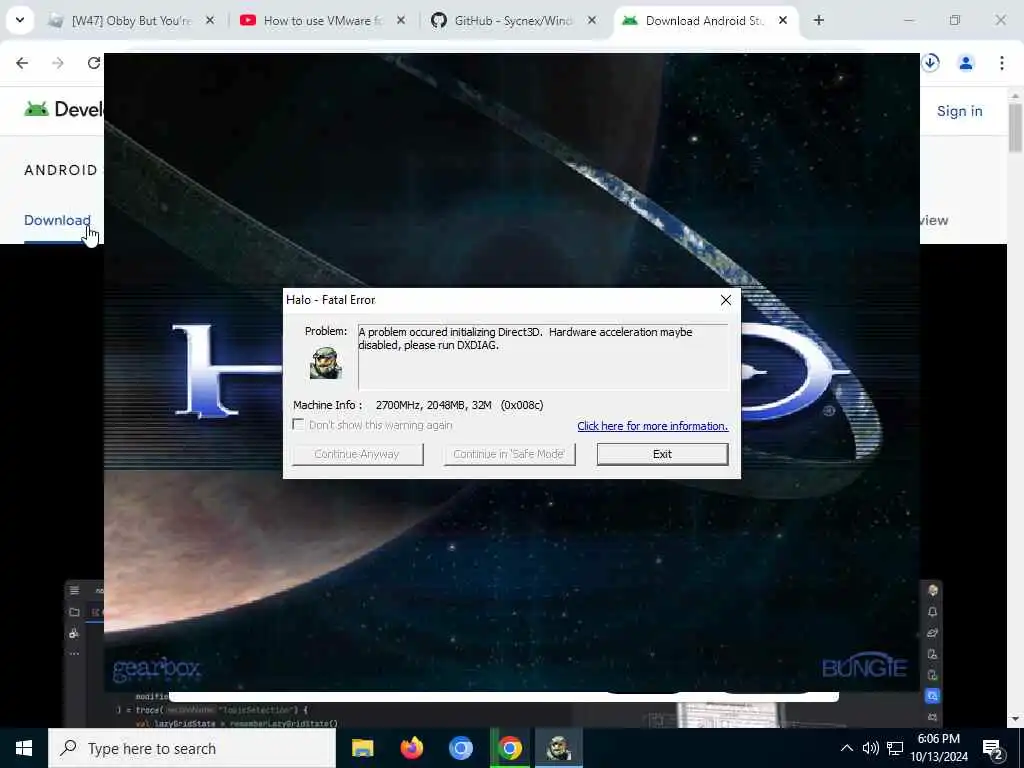This screenshot has width=1024, height=768.
Task: Open 'Click here for more information' link
Action: point(652,426)
